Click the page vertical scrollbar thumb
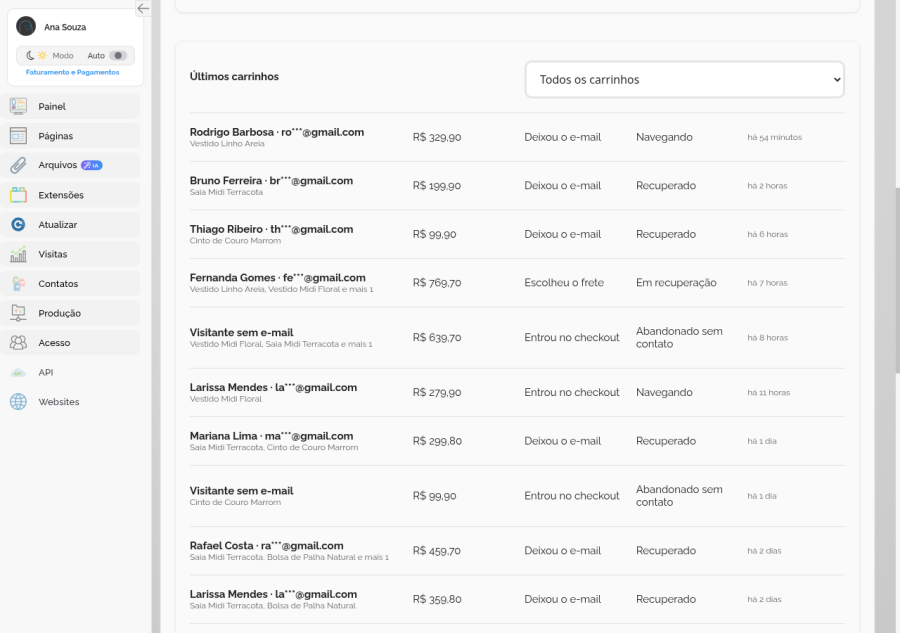 [x=897, y=281]
